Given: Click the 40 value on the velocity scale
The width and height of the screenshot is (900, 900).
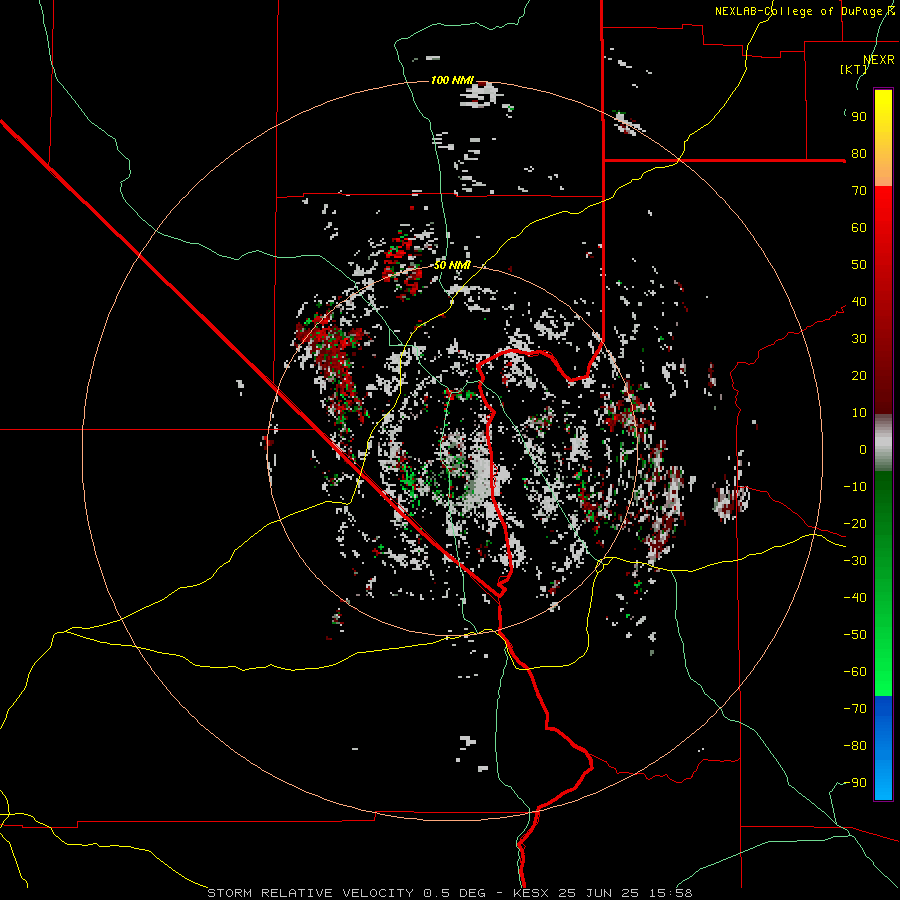Looking at the screenshot, I should pos(859,302).
